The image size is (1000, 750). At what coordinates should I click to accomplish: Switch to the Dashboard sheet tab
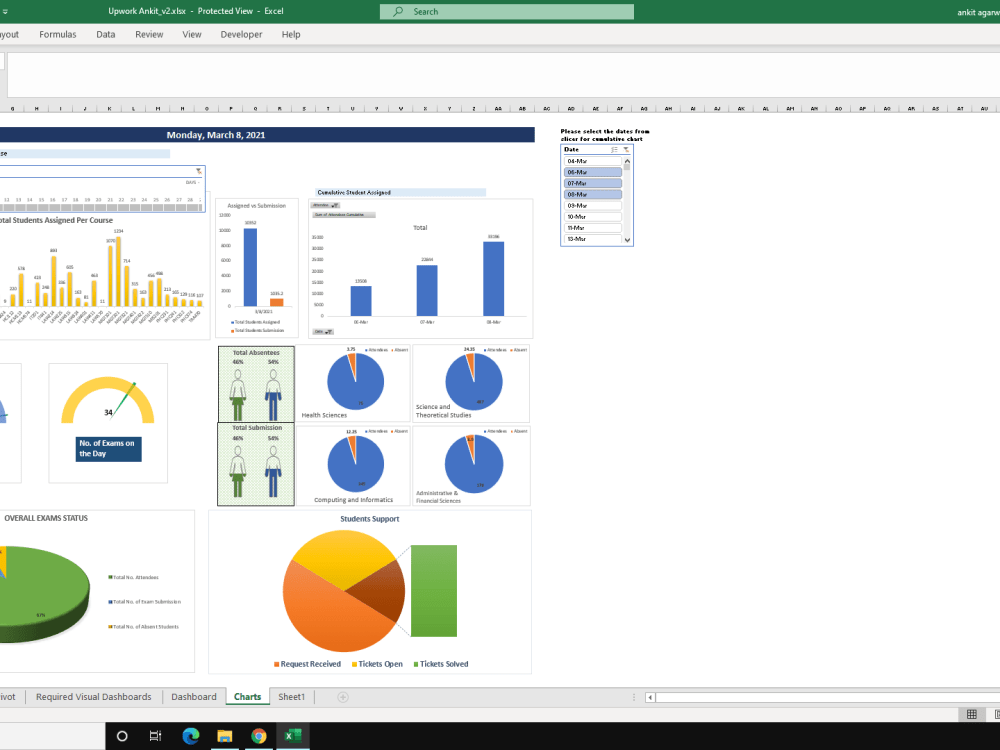[193, 696]
